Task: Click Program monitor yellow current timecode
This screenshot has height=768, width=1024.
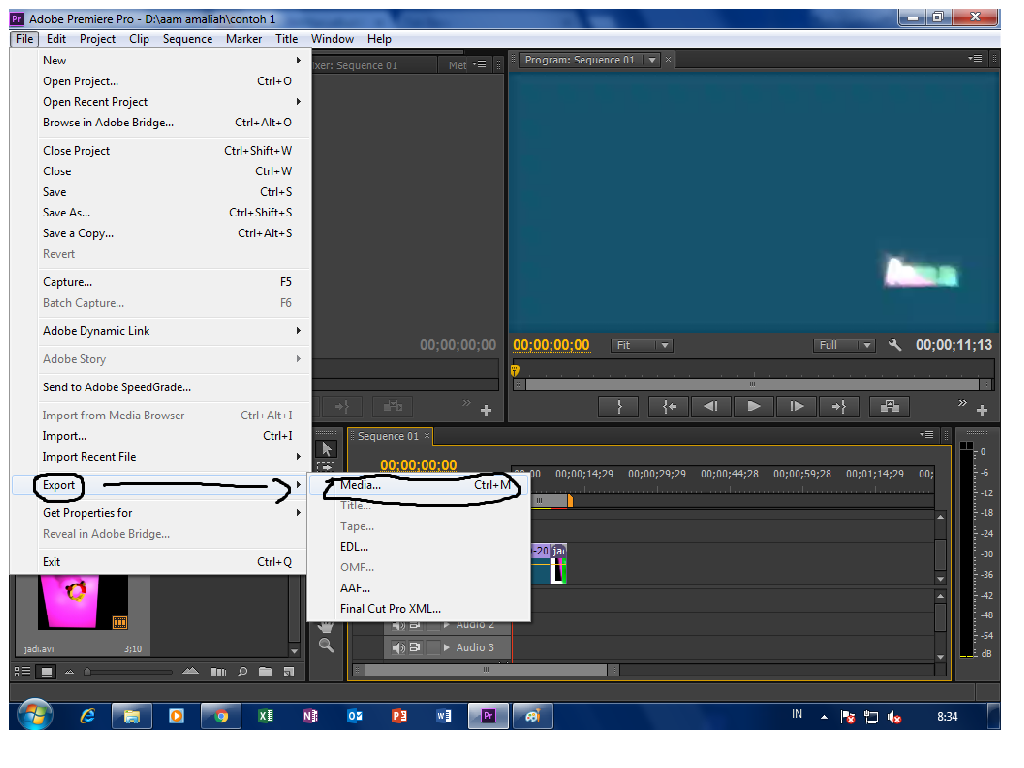Action: coord(551,345)
